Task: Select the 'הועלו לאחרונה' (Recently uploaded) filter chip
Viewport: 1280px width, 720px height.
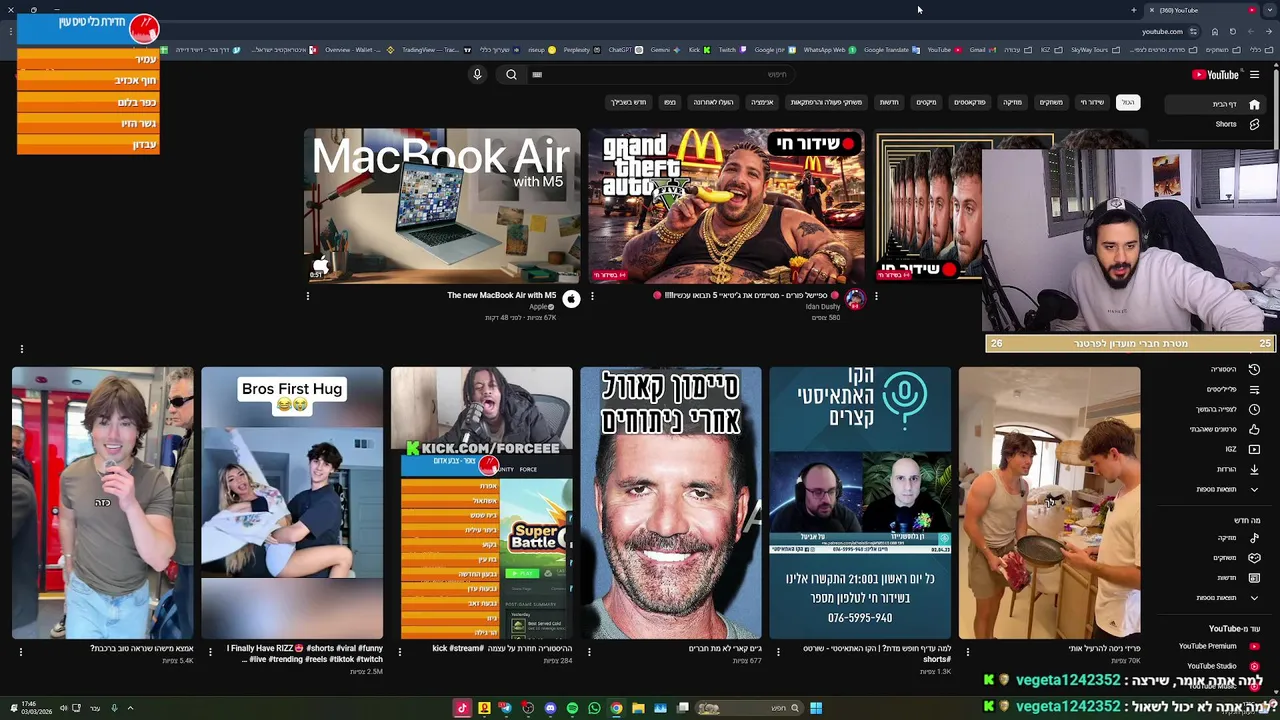Action: coord(714,102)
